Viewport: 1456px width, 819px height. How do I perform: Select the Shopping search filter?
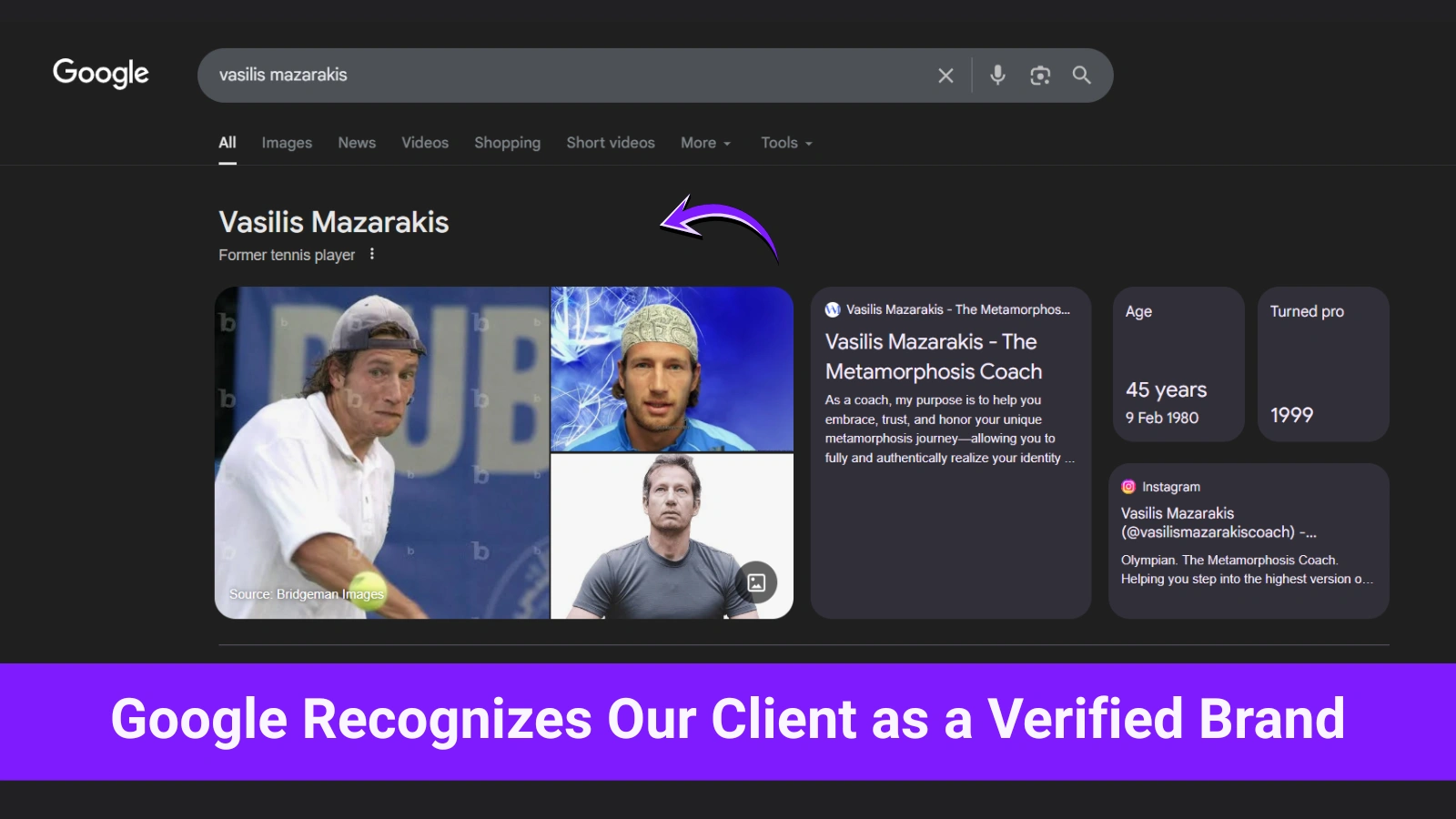(x=507, y=143)
